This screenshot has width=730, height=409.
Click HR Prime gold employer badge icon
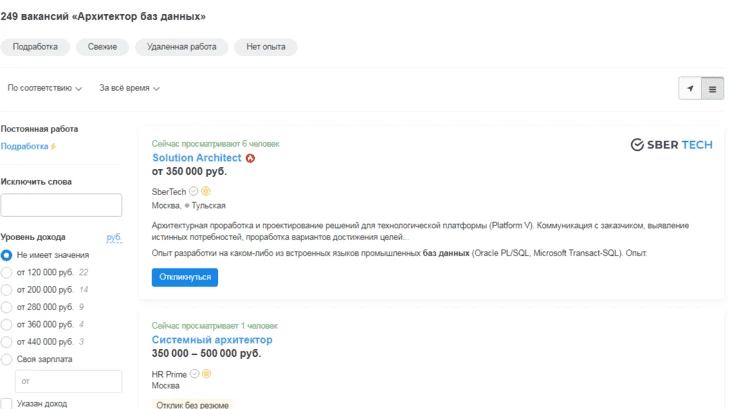point(207,374)
